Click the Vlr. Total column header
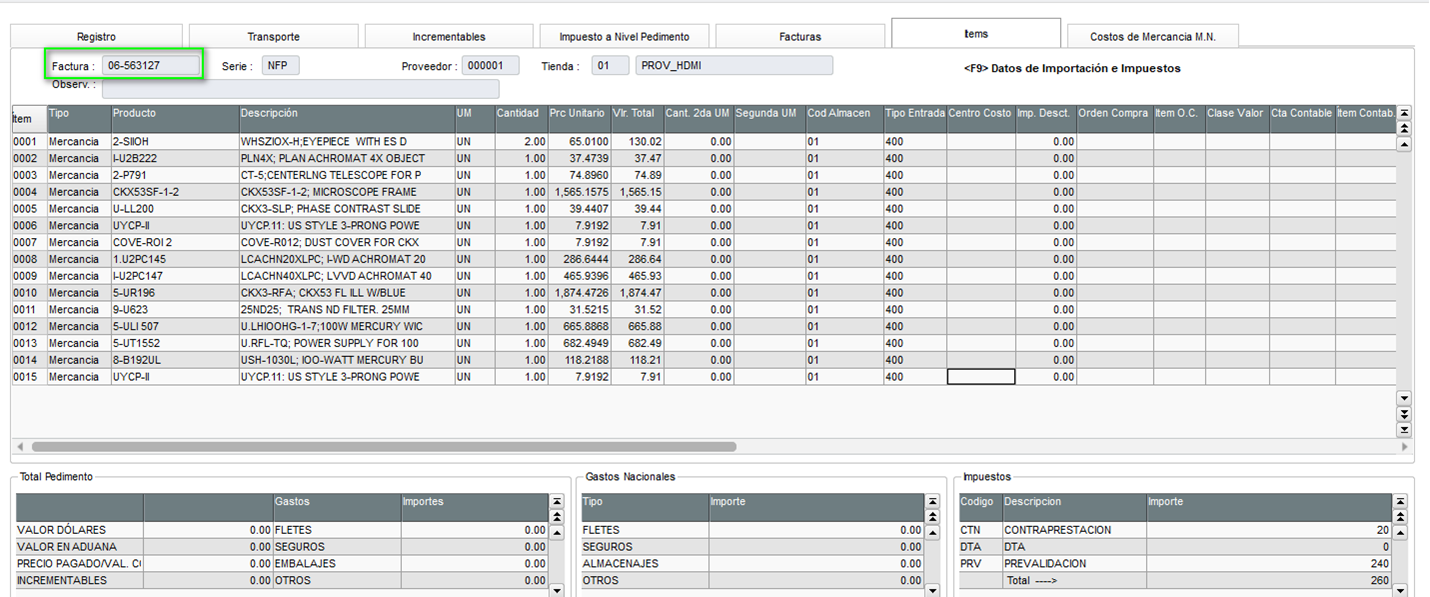The width and height of the screenshot is (1430, 597). pos(637,118)
